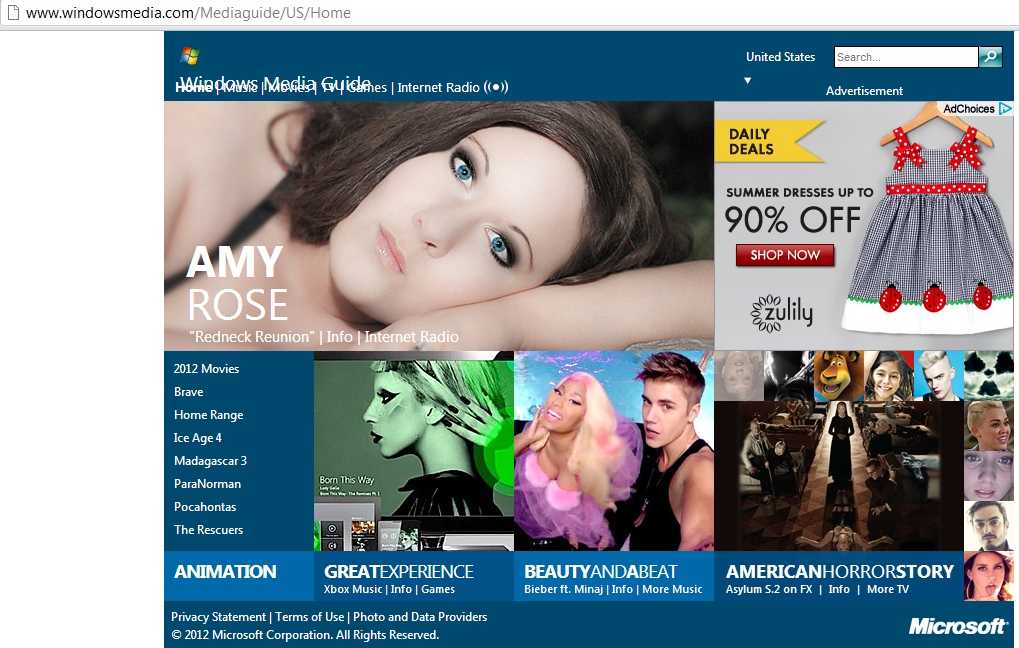Viewport: 1019px width, 648px height.
Task: Open the Xbox Music link
Action: pos(353,590)
